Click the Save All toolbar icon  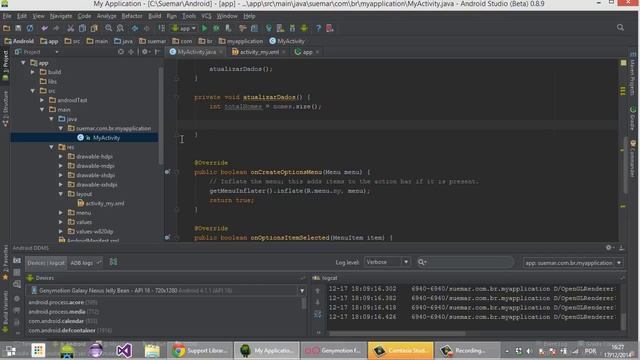click(18, 28)
